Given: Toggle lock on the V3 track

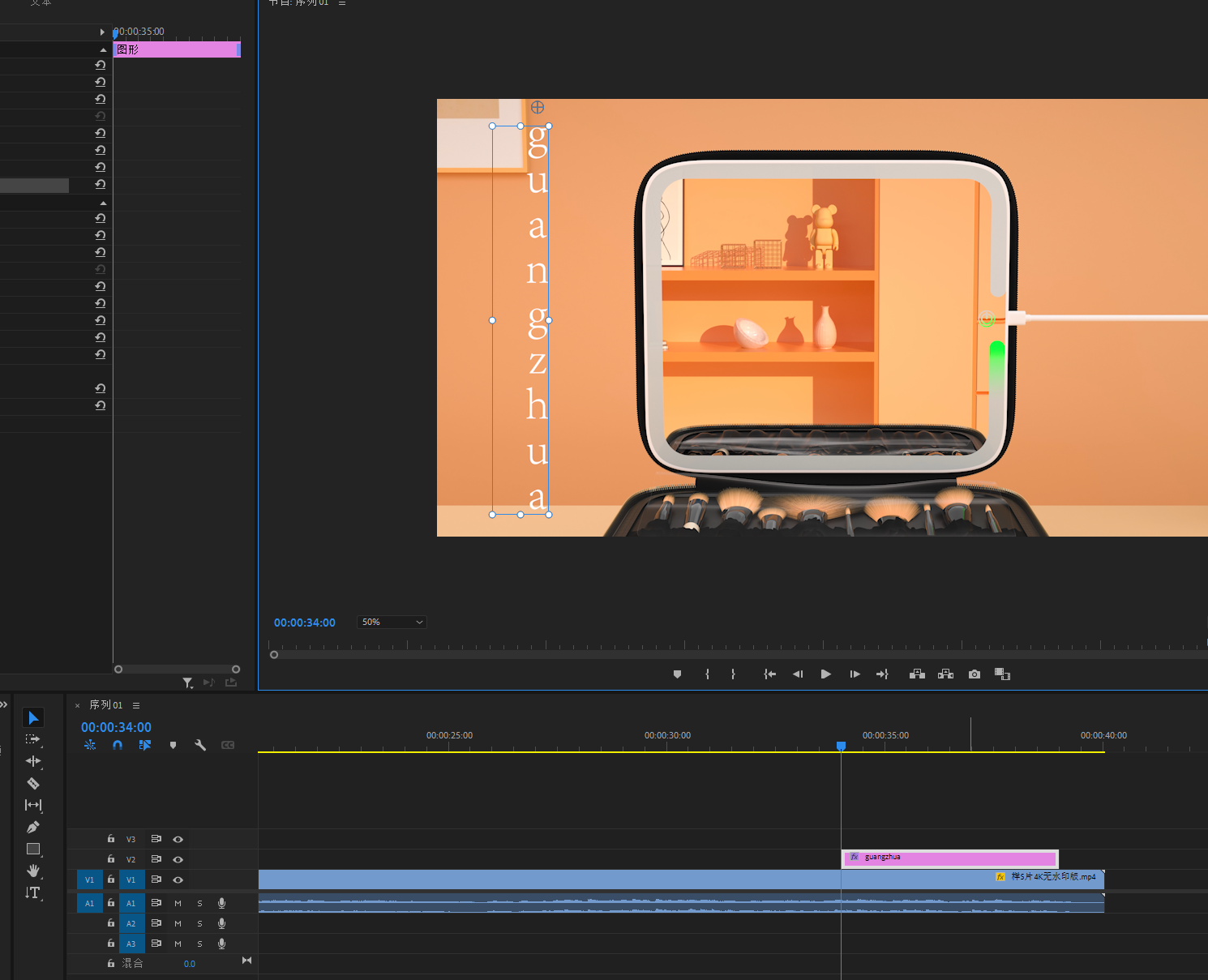Looking at the screenshot, I should [x=111, y=839].
